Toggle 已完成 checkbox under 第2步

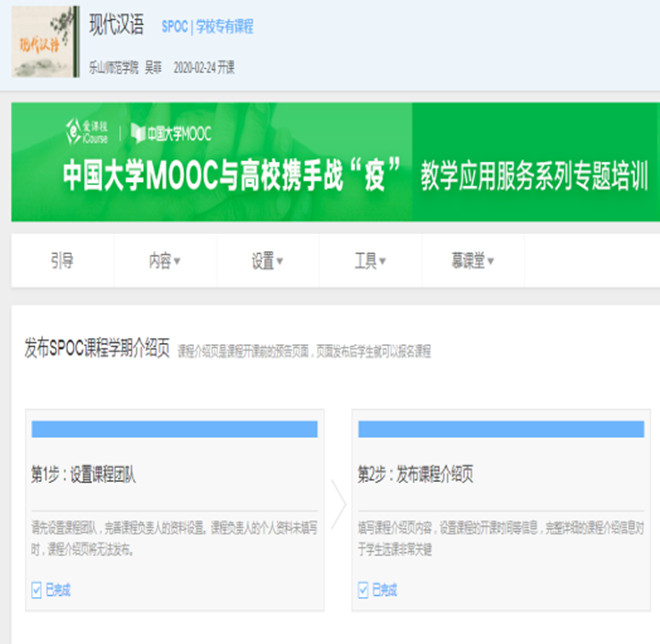point(363,589)
